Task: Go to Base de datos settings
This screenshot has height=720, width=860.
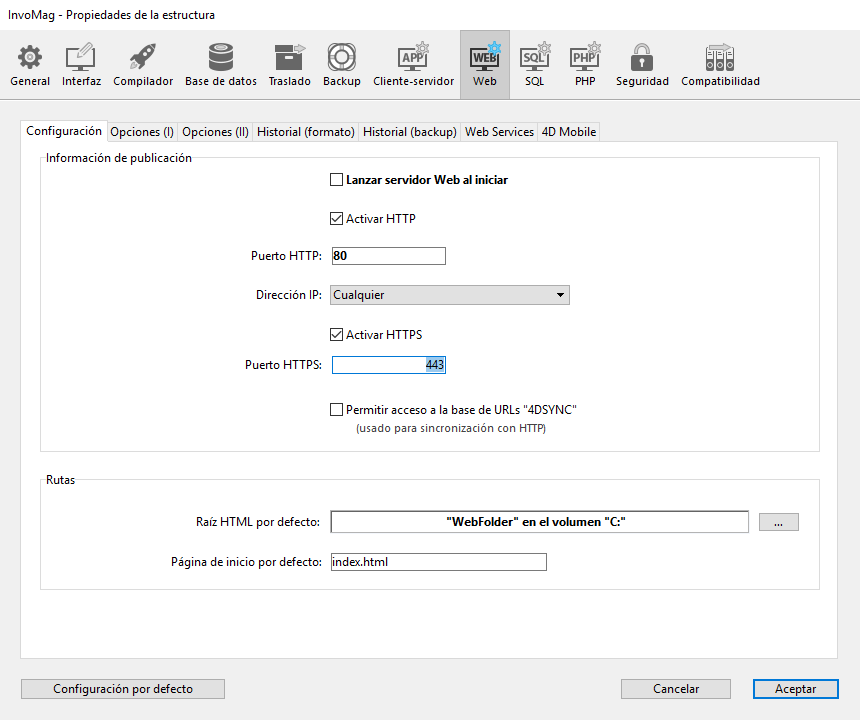Action: (x=221, y=65)
